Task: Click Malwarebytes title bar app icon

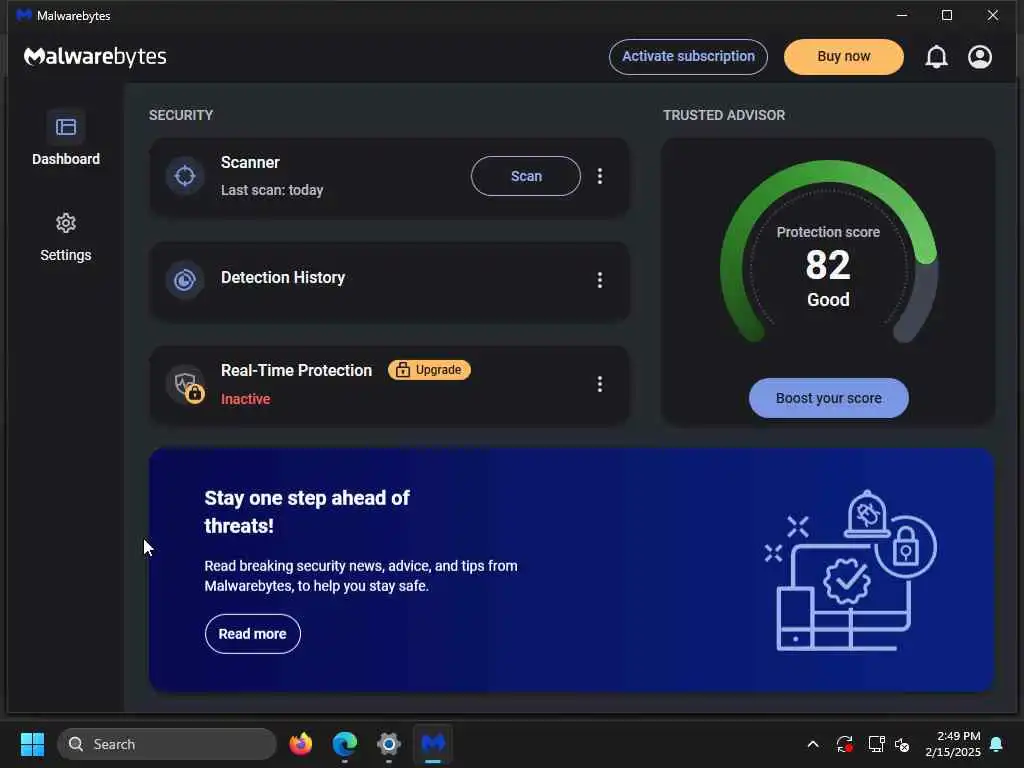Action: (24, 15)
